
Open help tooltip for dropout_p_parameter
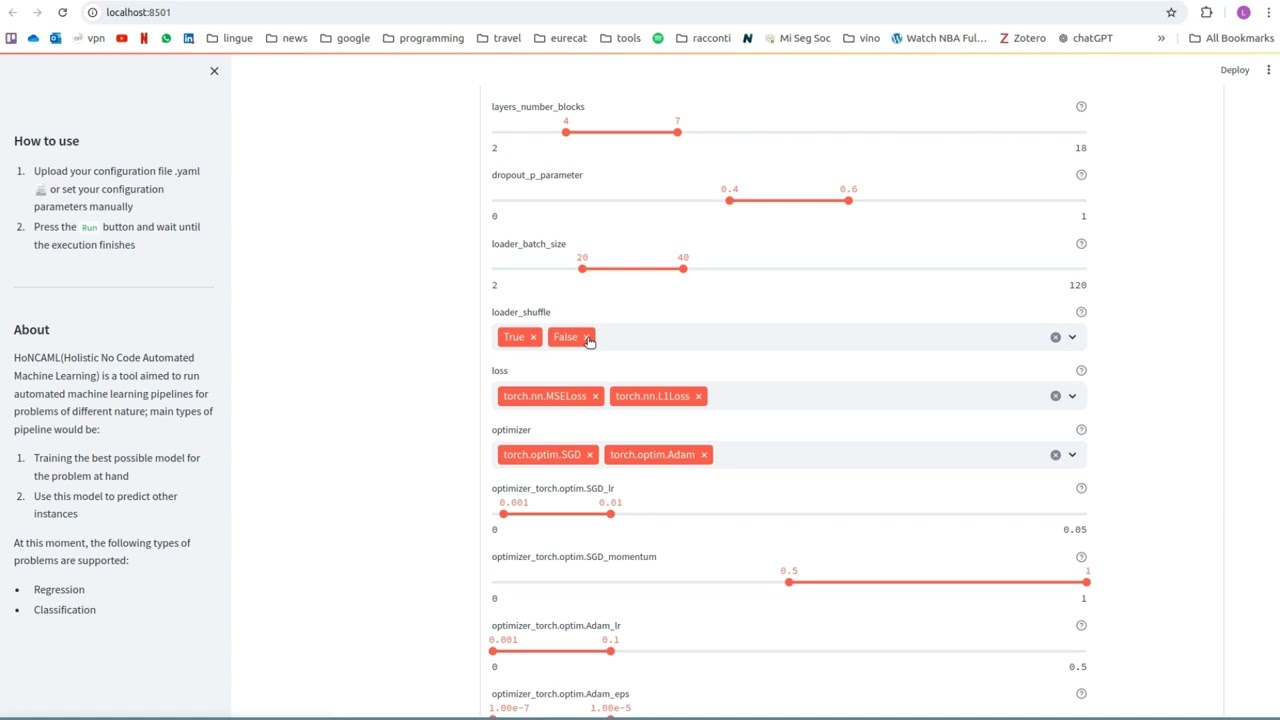click(1081, 175)
